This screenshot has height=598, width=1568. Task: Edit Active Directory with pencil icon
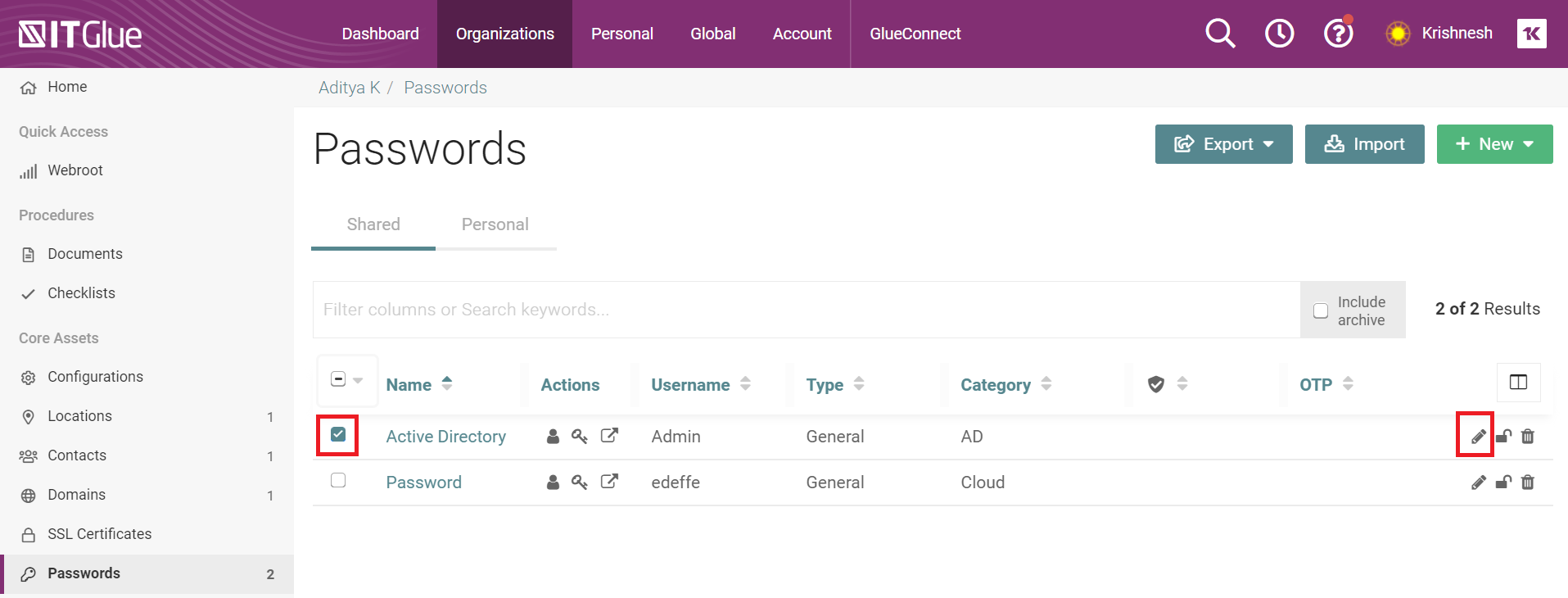[x=1478, y=437]
